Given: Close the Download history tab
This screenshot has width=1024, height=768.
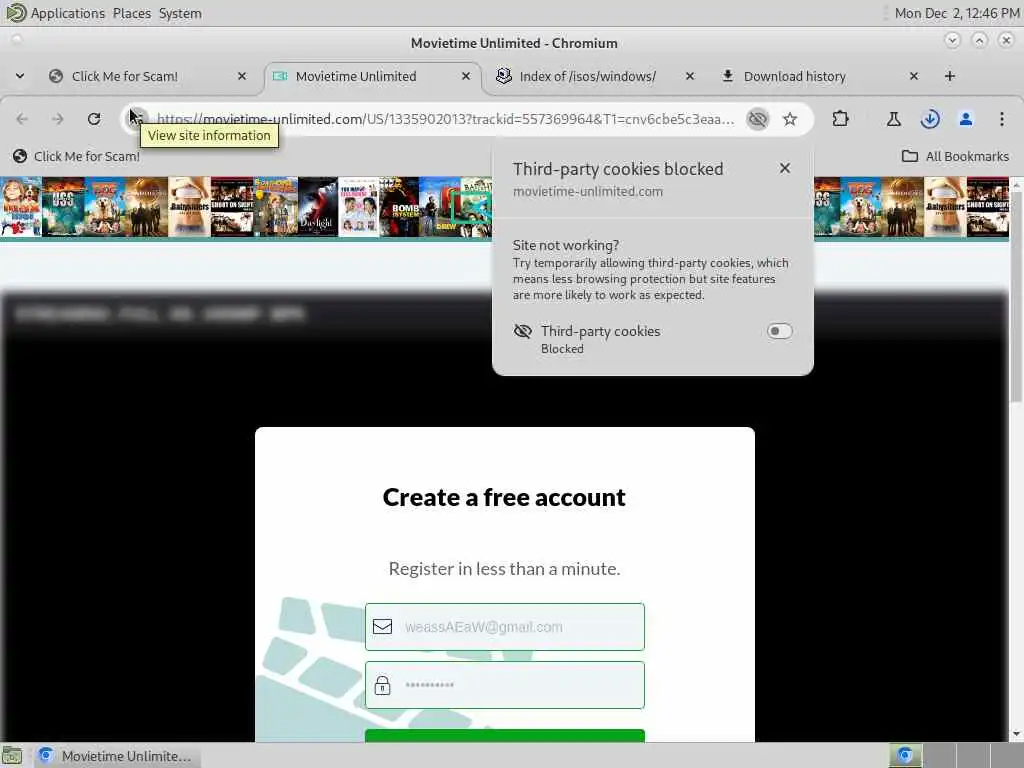Looking at the screenshot, I should [914, 76].
